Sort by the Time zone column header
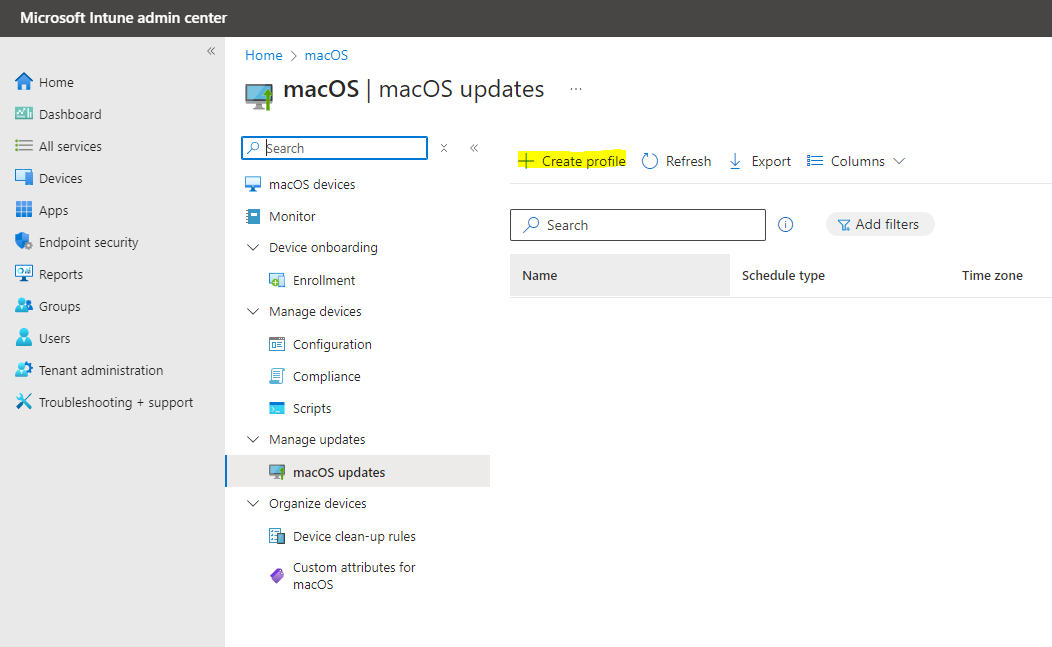 (x=992, y=275)
